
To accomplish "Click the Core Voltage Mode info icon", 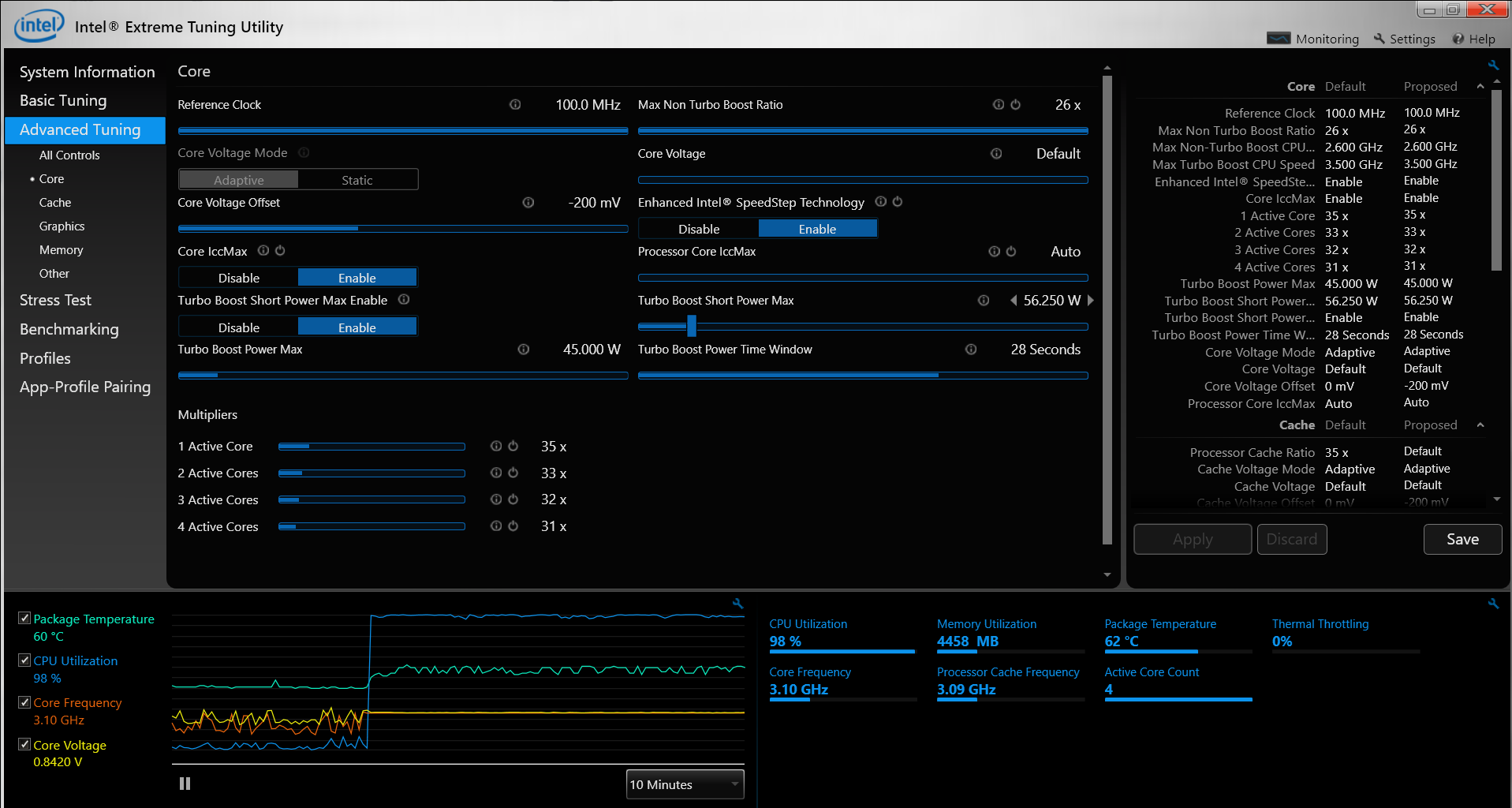I will click(304, 152).
